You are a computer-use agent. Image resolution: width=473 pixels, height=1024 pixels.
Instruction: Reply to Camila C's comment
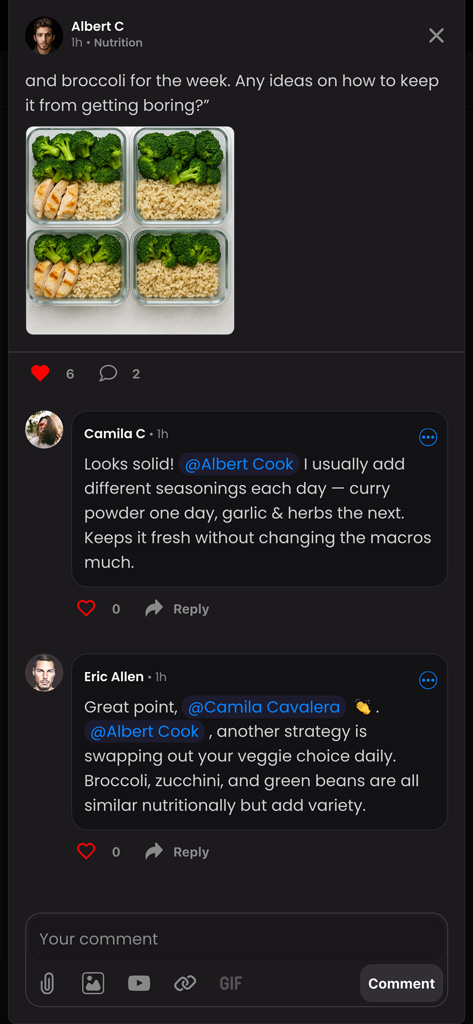point(177,609)
